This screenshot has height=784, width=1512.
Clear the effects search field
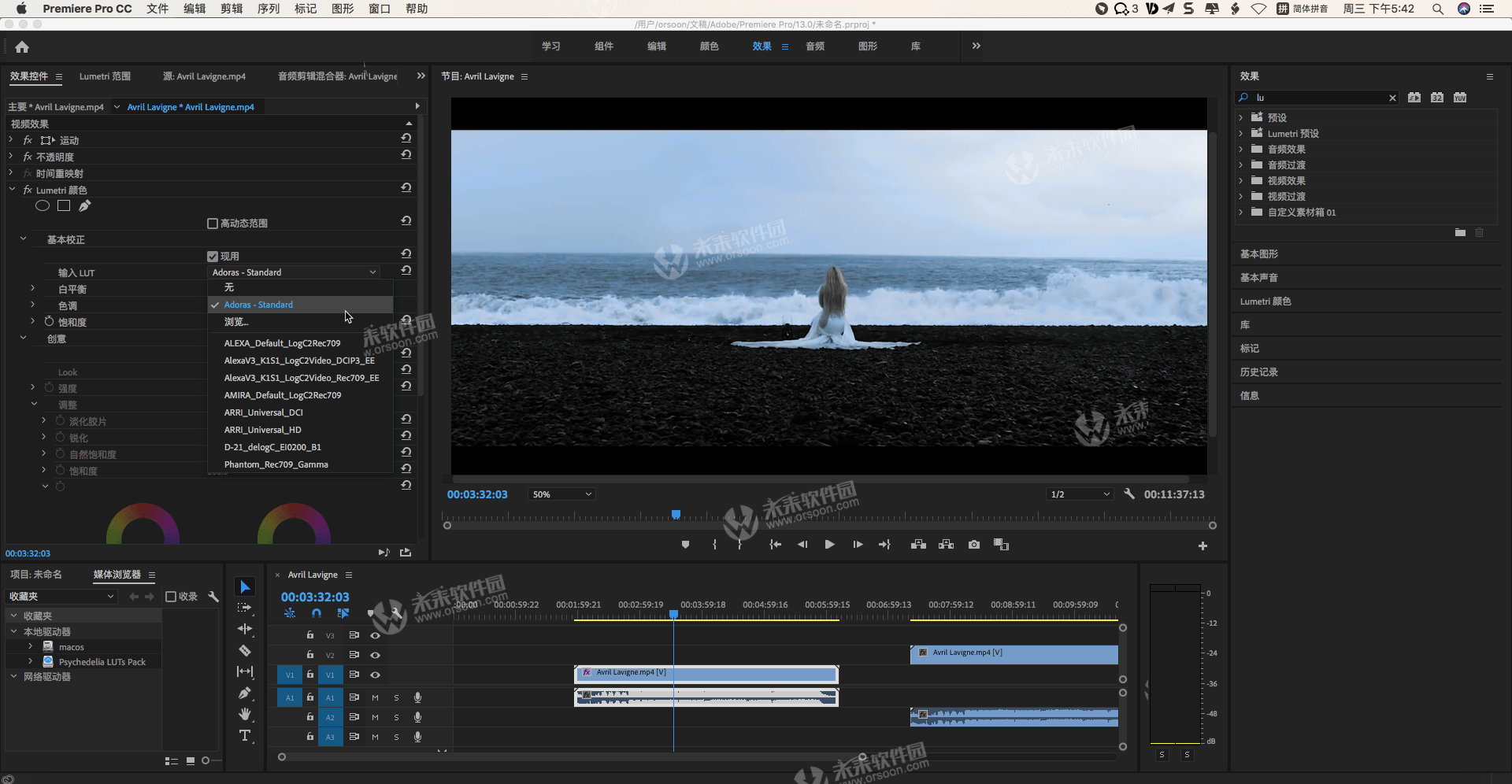point(1392,98)
